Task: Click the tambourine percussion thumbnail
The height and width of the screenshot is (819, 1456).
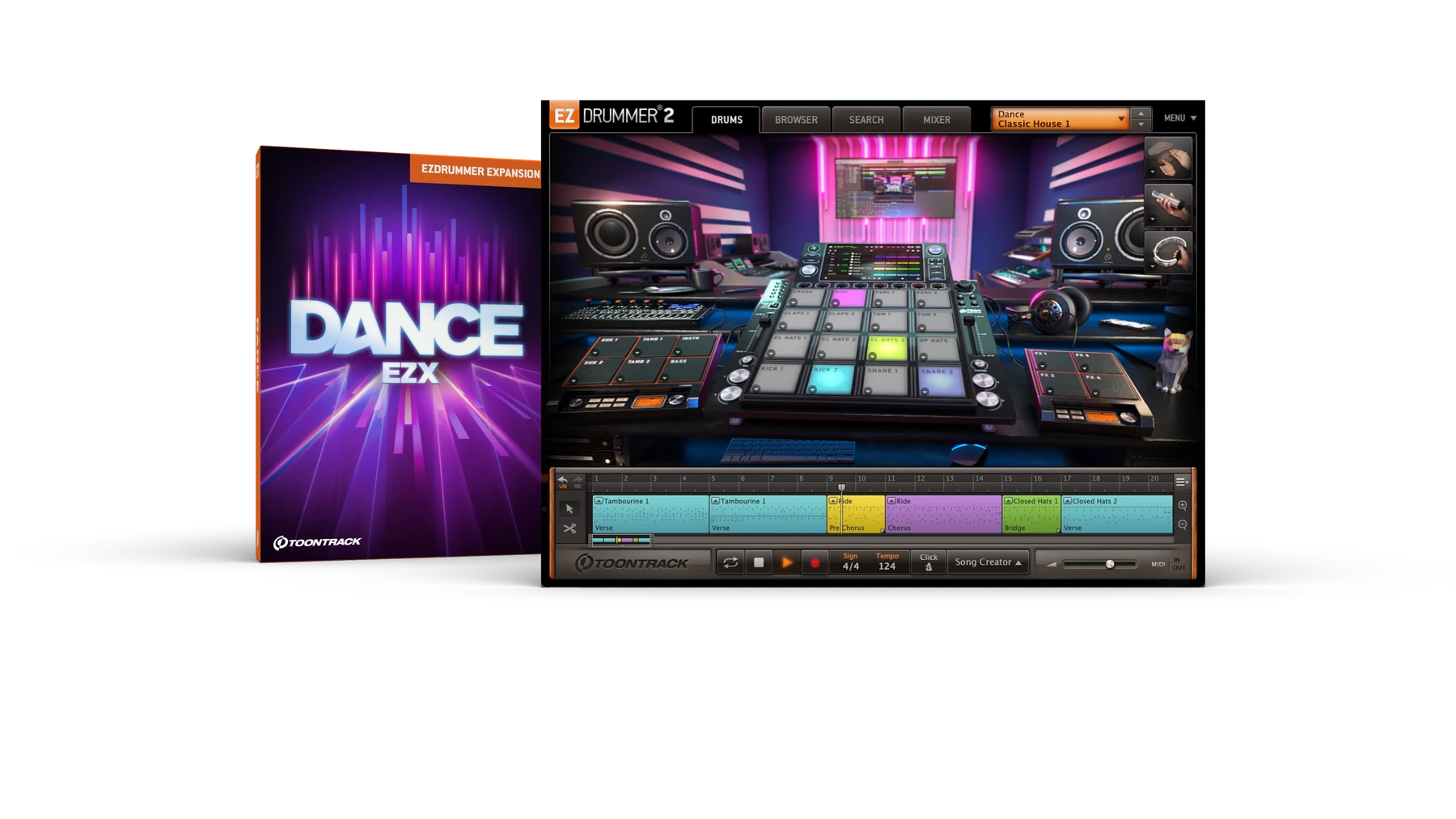Action: pos(1168,252)
